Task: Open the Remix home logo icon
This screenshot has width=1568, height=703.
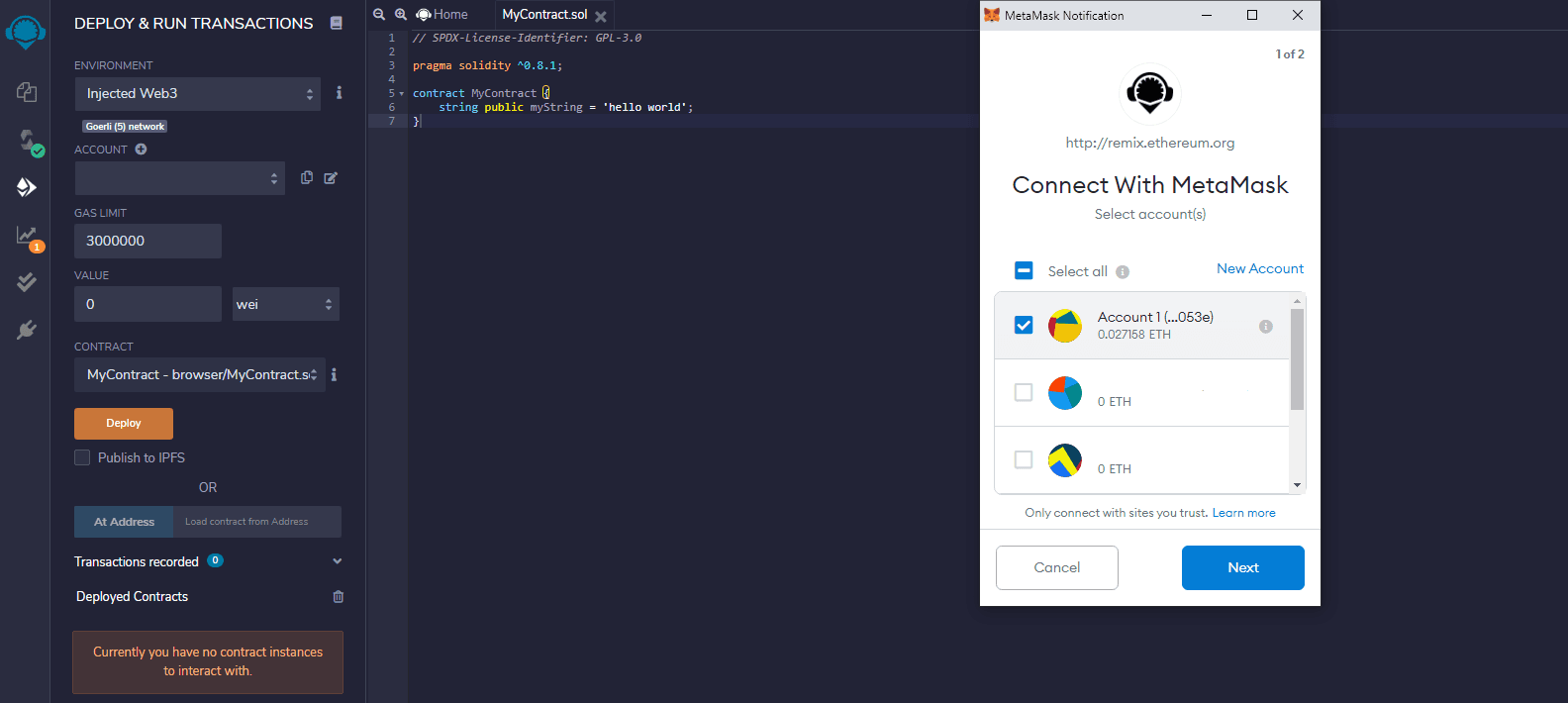Action: click(26, 32)
